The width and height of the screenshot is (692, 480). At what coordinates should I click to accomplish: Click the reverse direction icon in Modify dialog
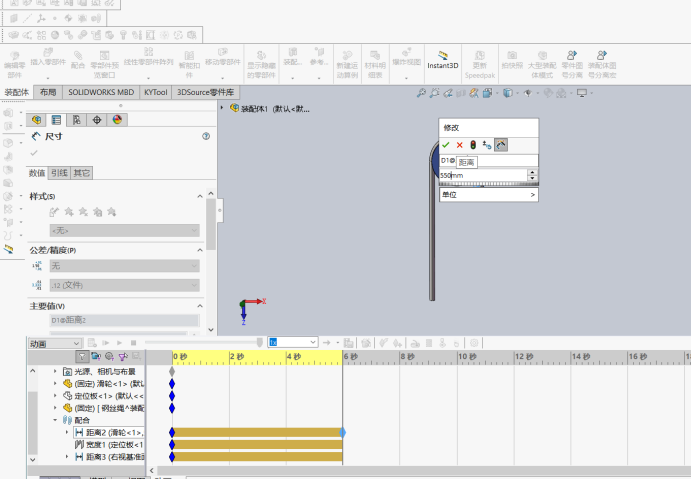[x=487, y=145]
